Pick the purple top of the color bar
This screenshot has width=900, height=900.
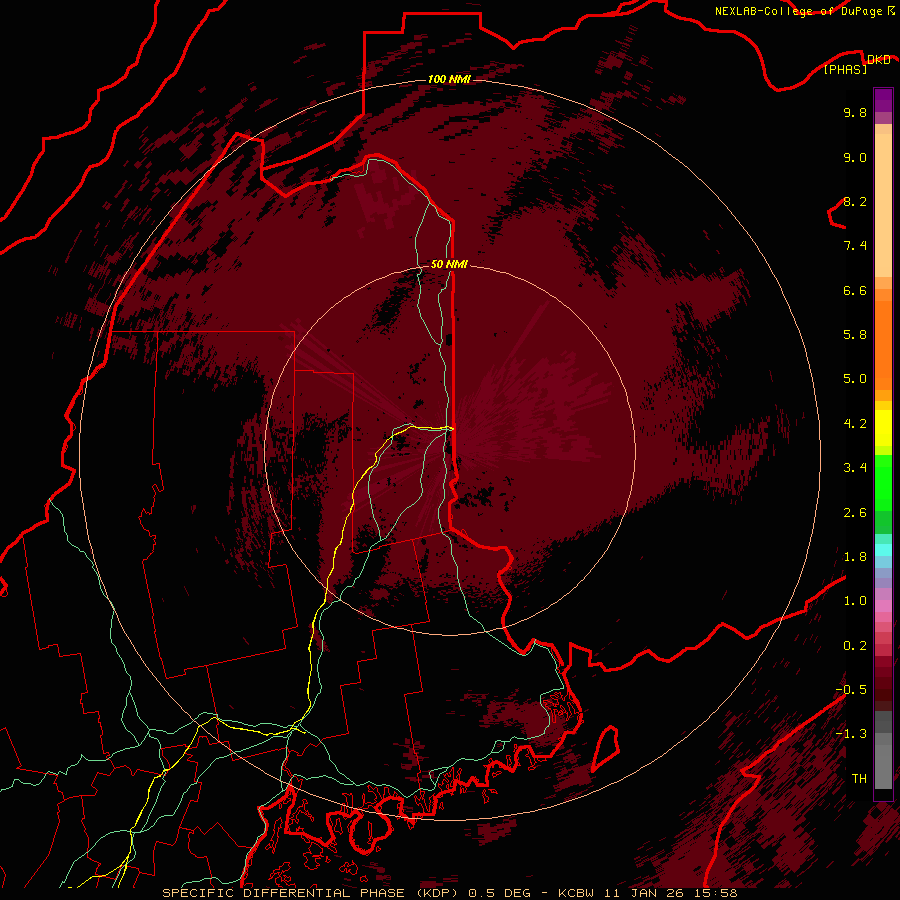[883, 100]
